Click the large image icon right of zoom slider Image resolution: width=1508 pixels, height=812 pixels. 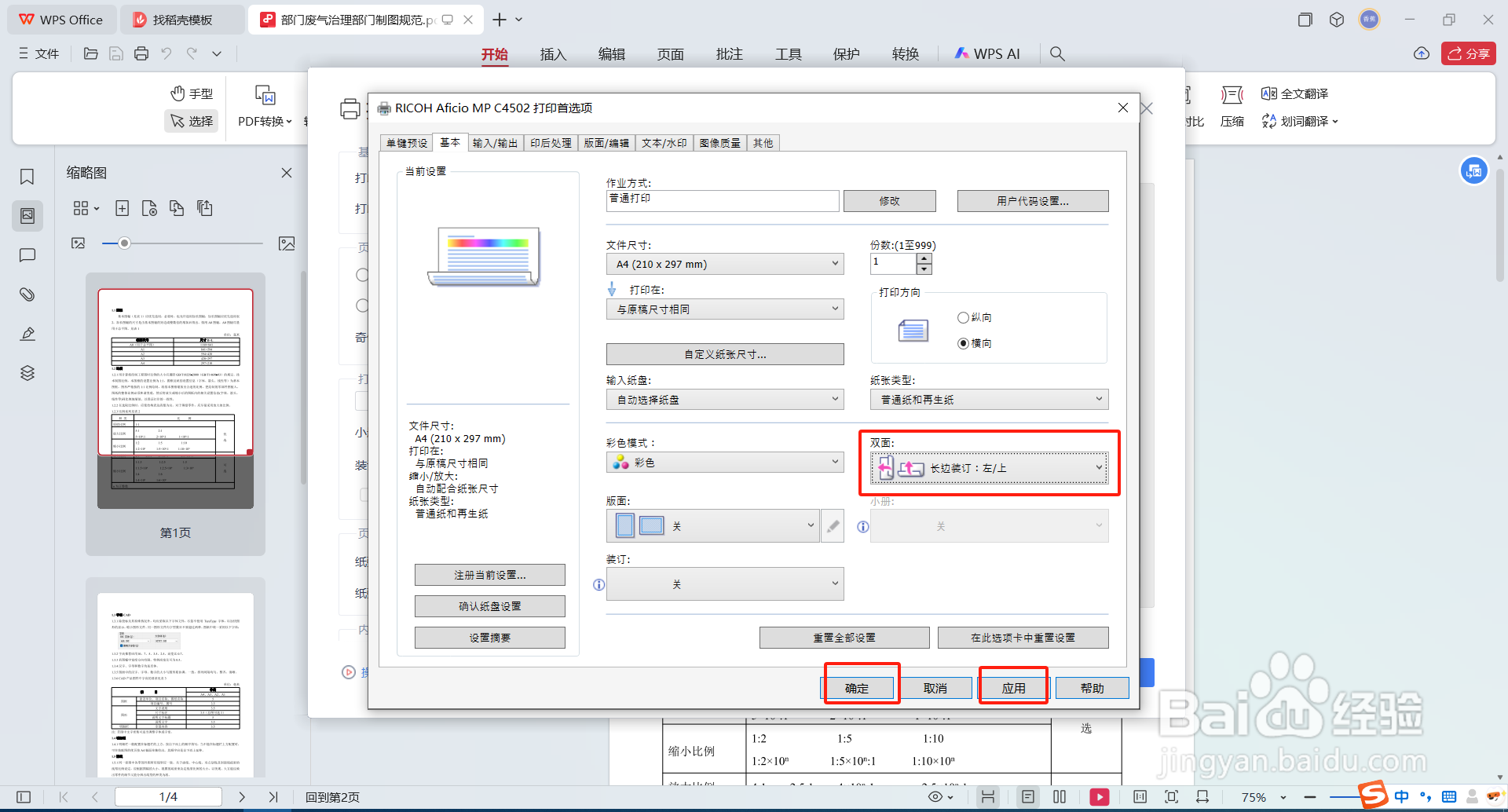coord(287,243)
